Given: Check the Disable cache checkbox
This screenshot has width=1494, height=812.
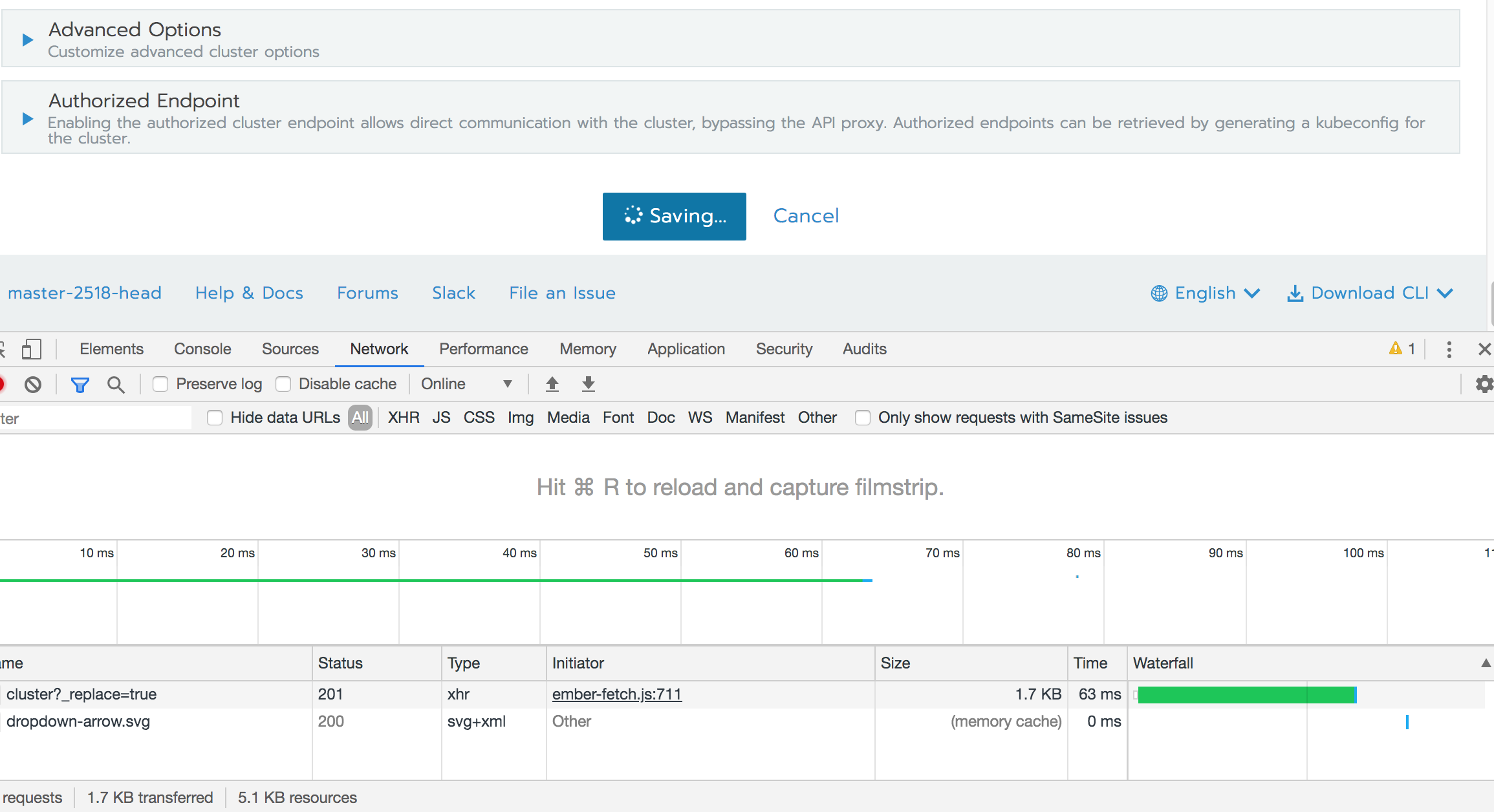Looking at the screenshot, I should pos(283,384).
